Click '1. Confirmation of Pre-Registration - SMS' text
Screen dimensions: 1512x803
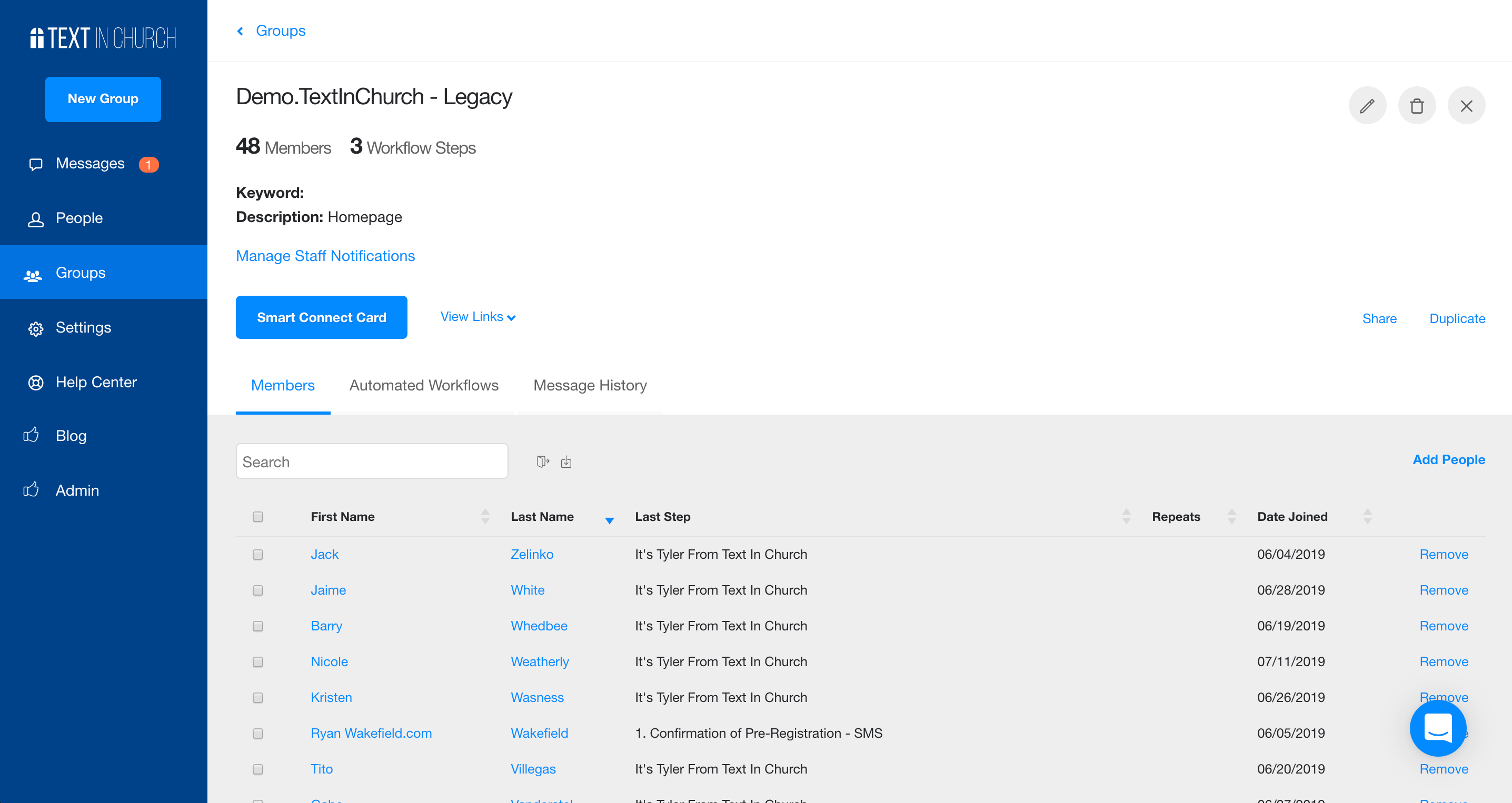coord(758,733)
